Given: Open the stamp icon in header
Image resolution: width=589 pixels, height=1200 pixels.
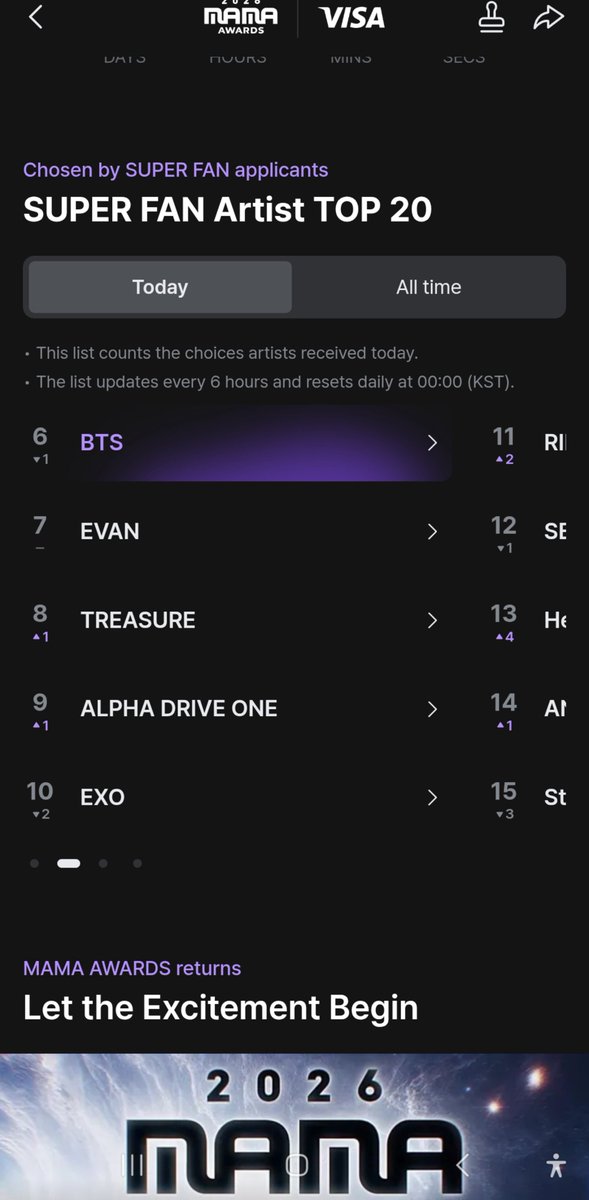Looking at the screenshot, I should [491, 18].
